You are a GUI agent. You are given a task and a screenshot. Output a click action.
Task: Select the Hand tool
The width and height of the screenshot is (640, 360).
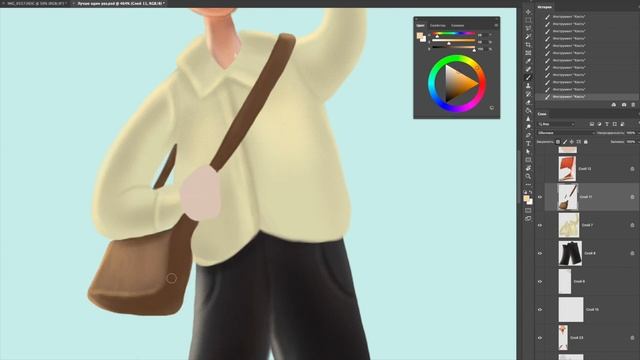pyautogui.click(x=528, y=168)
